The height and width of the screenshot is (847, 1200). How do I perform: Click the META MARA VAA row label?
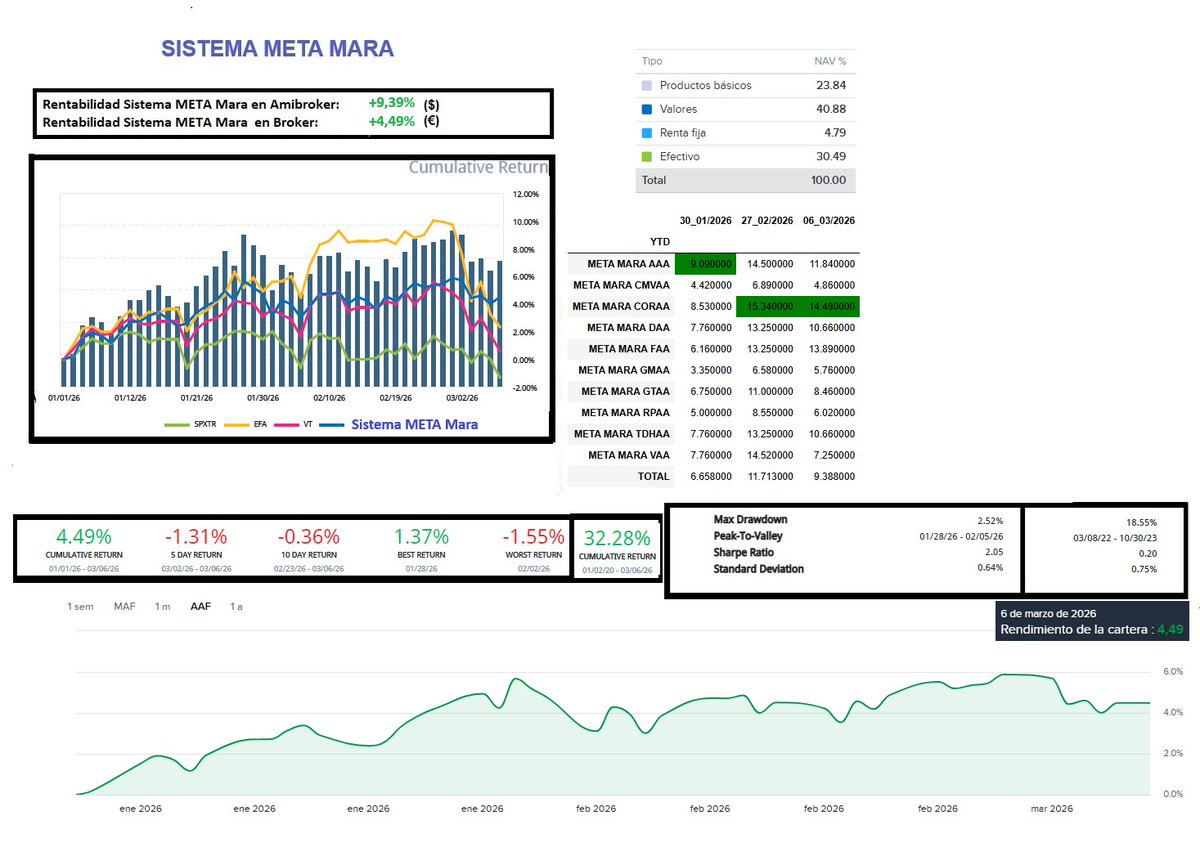(629, 455)
